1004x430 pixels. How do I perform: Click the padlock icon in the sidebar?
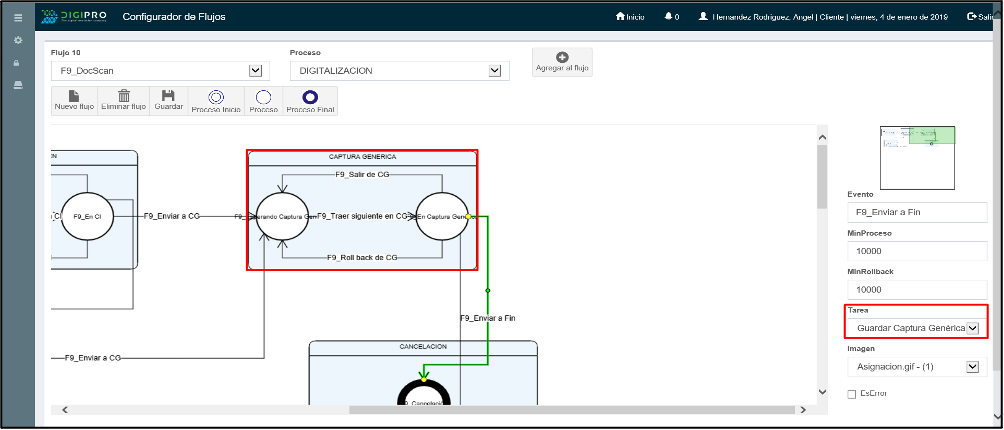point(17,63)
